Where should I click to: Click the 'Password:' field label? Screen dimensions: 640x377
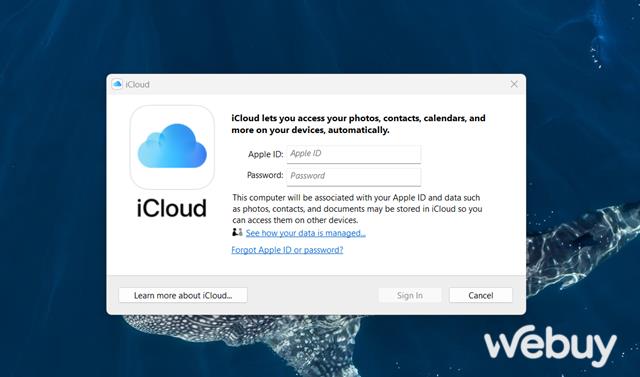click(265, 175)
